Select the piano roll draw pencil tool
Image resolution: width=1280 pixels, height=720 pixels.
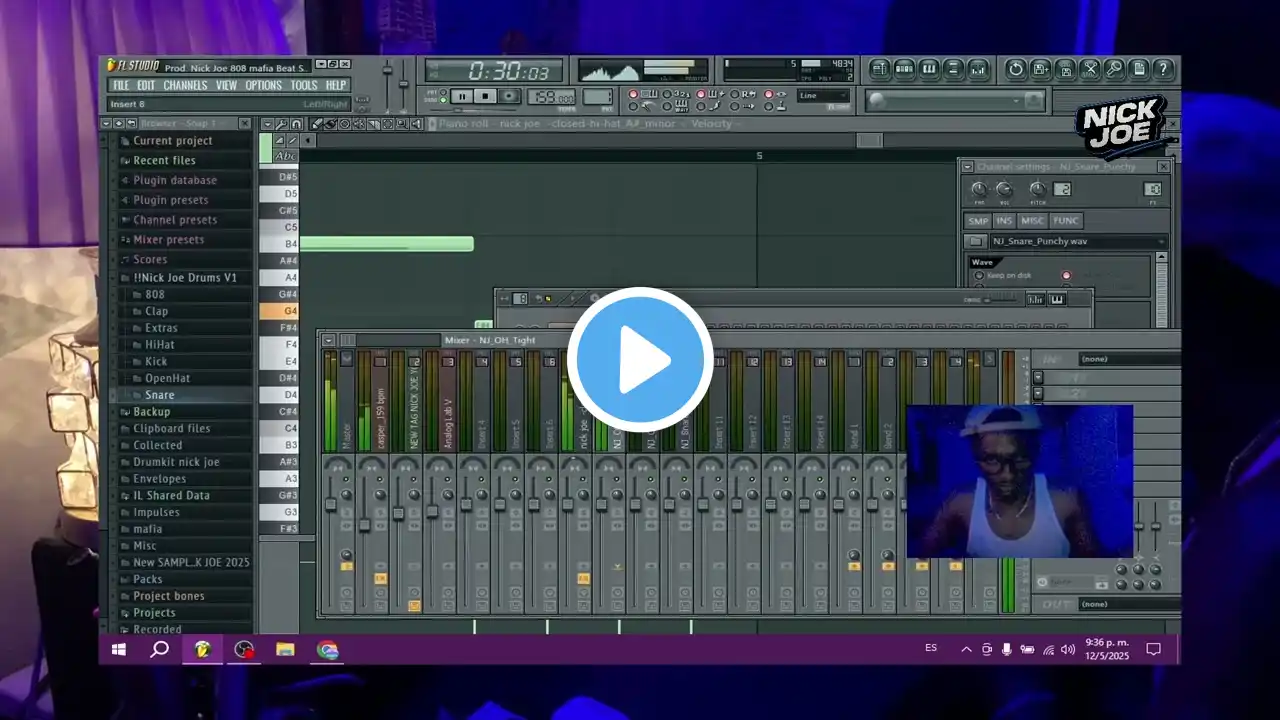[316, 124]
